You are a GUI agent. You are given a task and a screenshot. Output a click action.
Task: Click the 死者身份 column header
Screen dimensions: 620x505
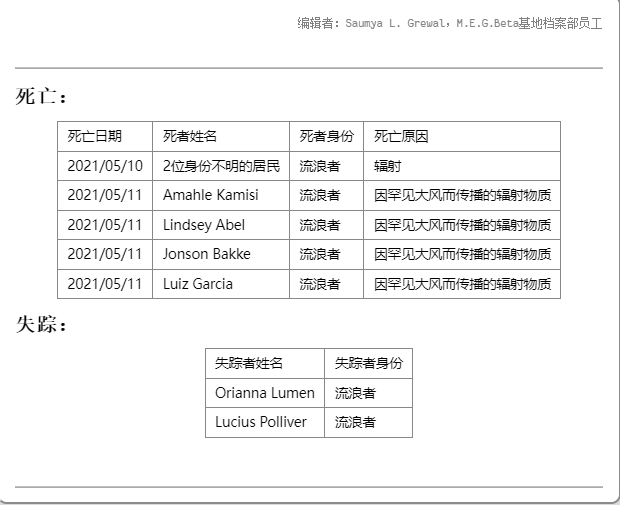(x=326, y=136)
